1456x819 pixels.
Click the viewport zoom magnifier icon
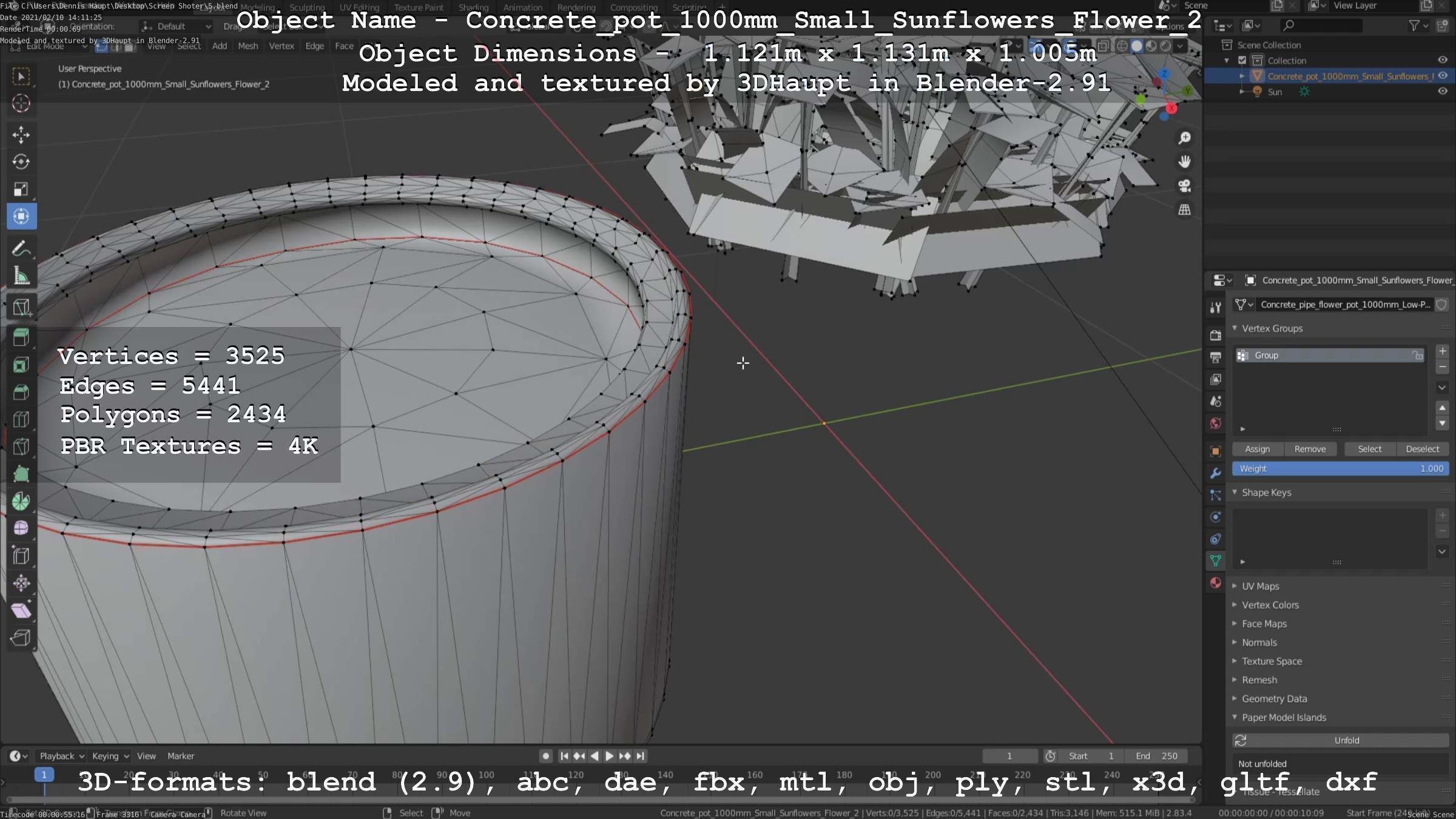click(x=1184, y=138)
